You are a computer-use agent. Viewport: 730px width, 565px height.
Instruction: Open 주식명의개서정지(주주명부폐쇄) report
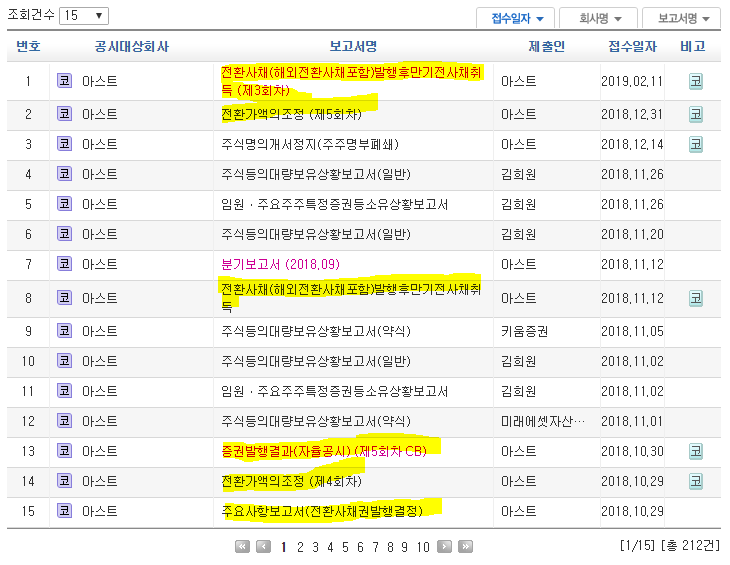coord(310,144)
